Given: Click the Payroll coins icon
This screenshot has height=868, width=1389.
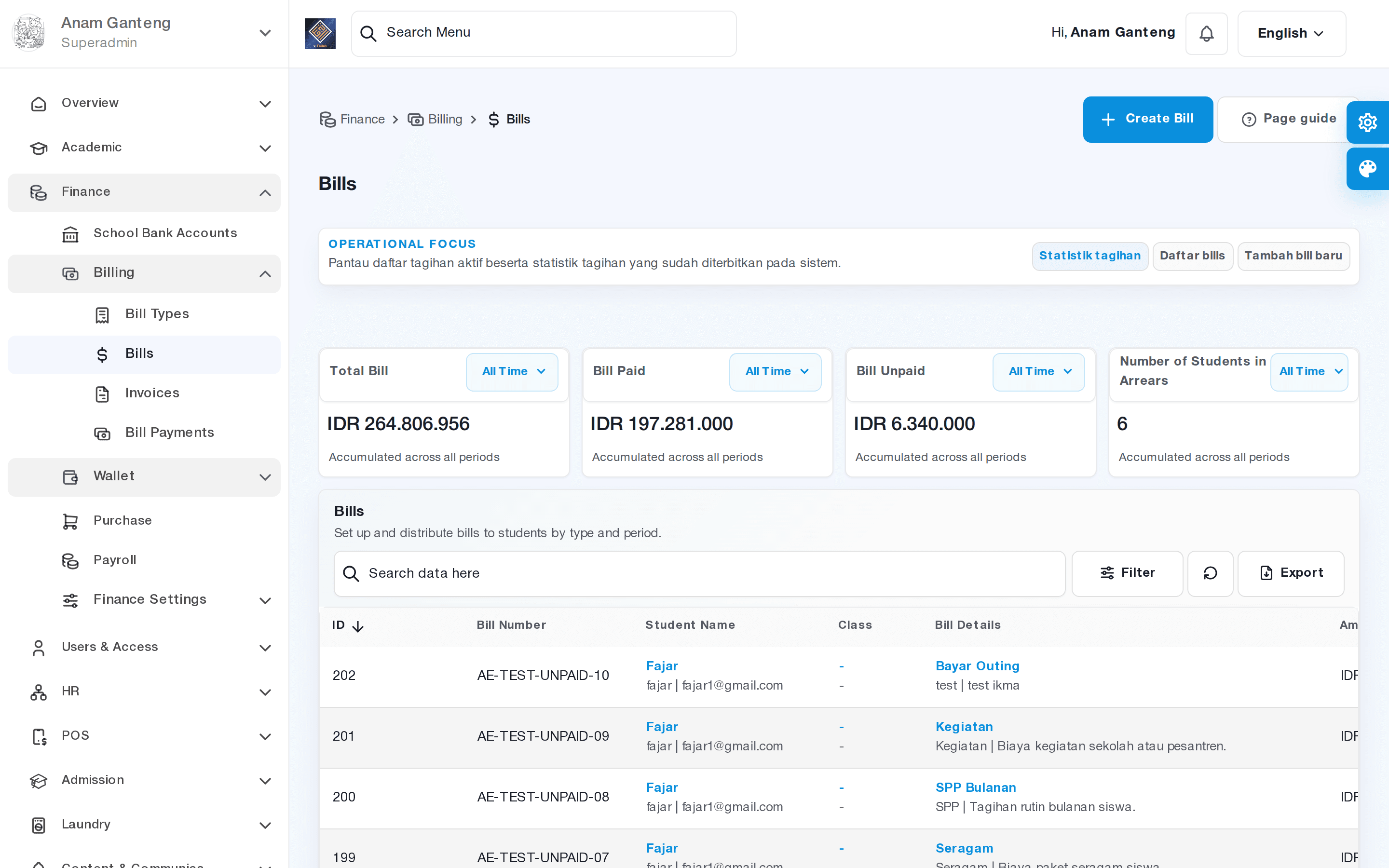Looking at the screenshot, I should (70, 561).
